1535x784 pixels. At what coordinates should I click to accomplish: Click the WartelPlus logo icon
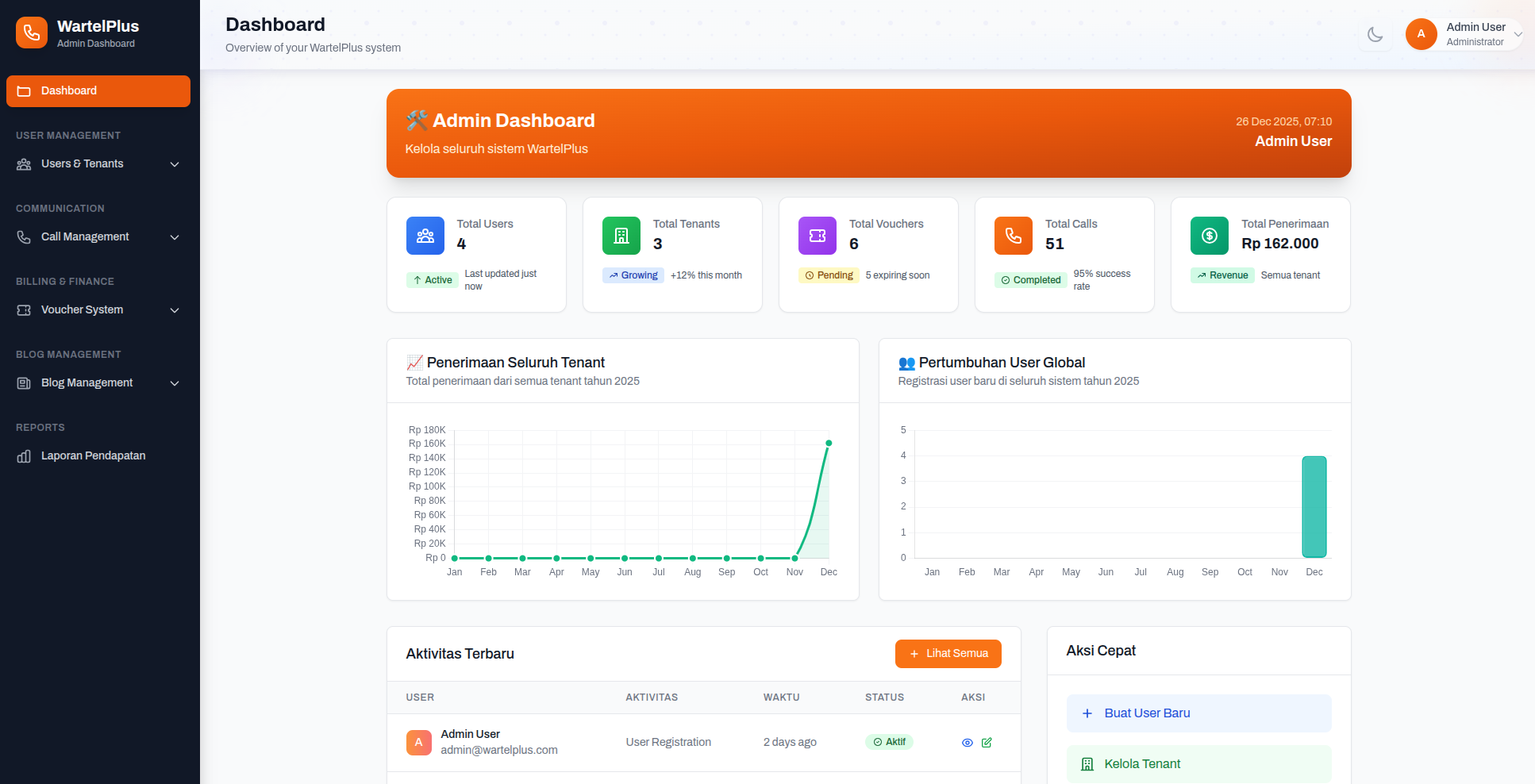pyautogui.click(x=31, y=33)
